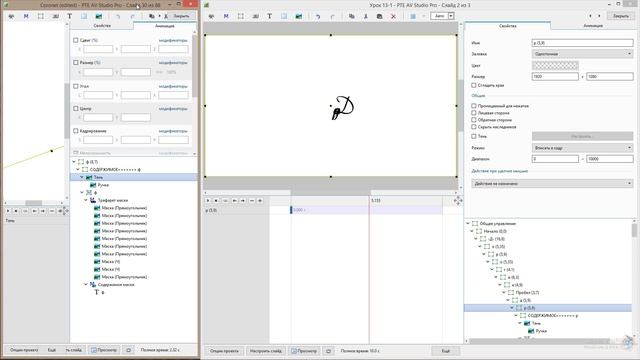Viewport: 640px width, 360px height.
Task: Click the Имя name input field
Action: click(582, 43)
